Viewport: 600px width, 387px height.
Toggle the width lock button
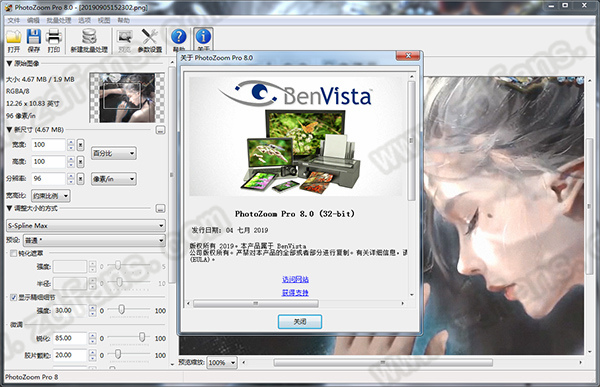(x=80, y=145)
